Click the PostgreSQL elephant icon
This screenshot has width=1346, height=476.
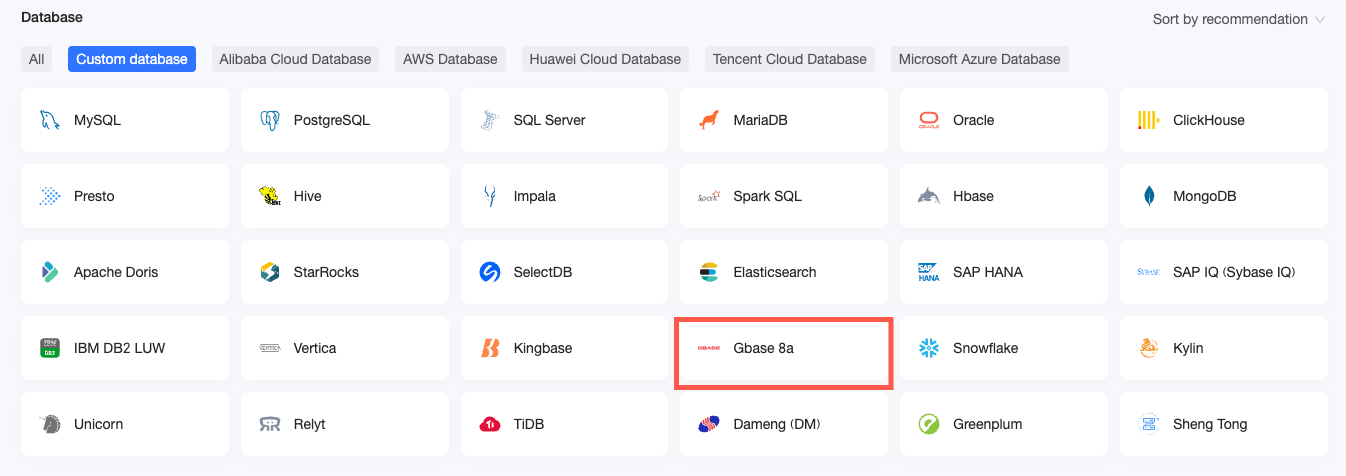tap(269, 120)
